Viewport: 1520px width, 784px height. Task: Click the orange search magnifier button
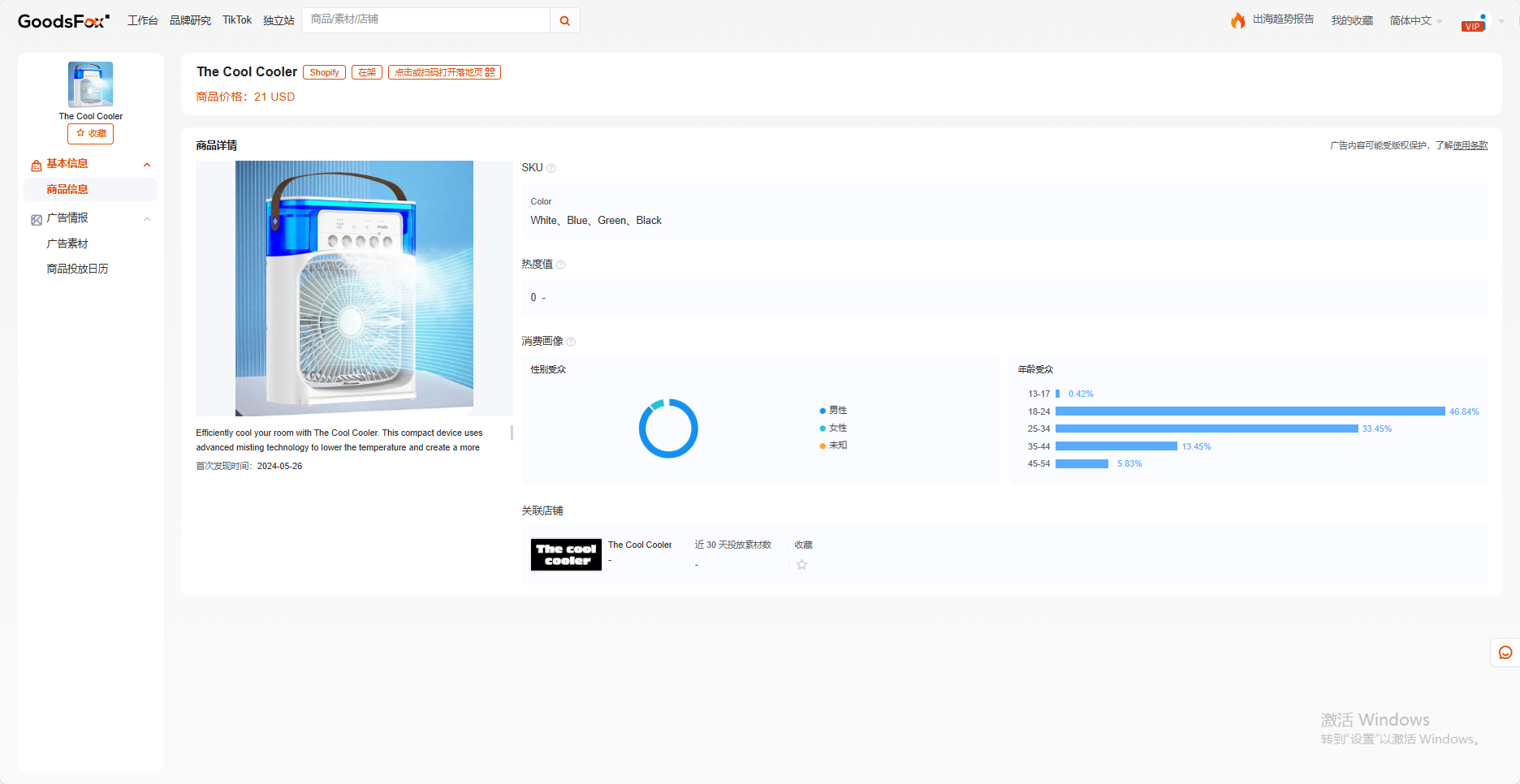tap(565, 20)
